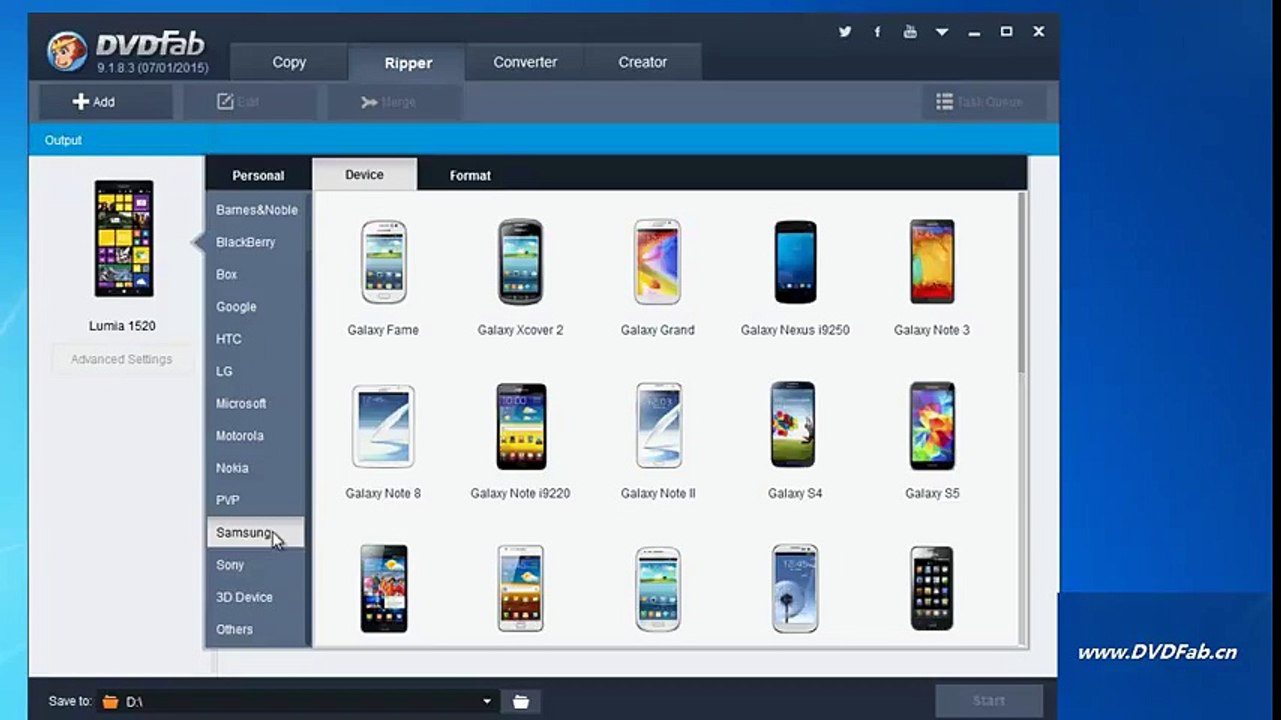Choose the Galaxy Grand device icon

tap(657, 262)
